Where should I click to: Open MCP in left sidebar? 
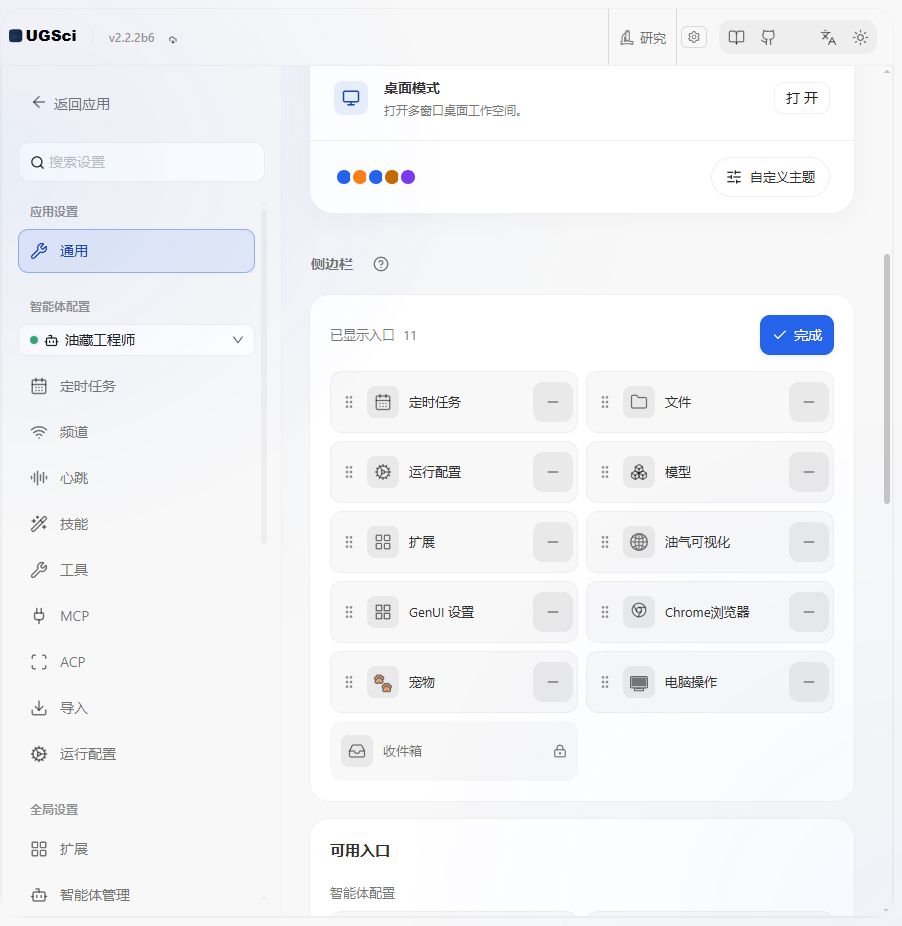click(x=136, y=616)
